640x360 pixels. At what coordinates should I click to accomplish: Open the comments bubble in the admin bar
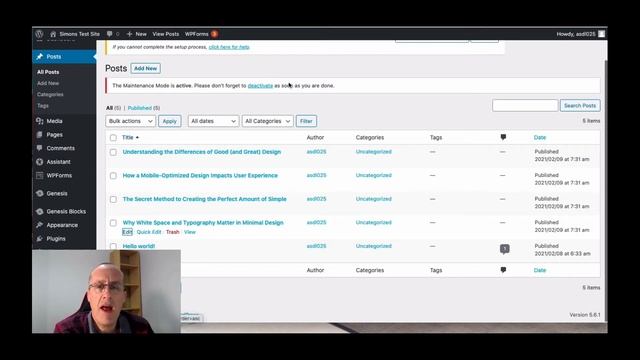pos(109,34)
